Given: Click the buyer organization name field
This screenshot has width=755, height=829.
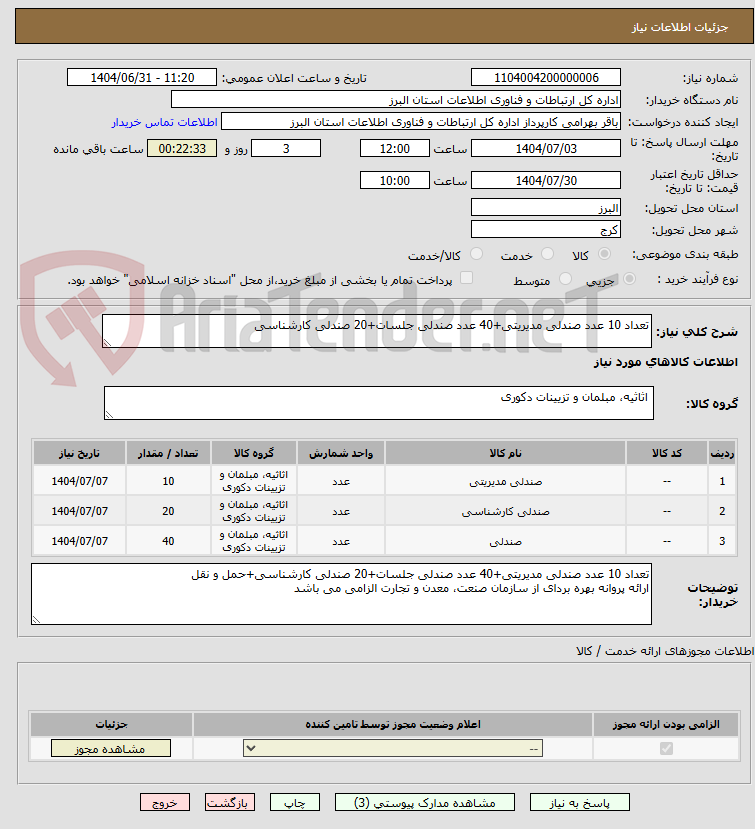Looking at the screenshot, I should [x=395, y=100].
